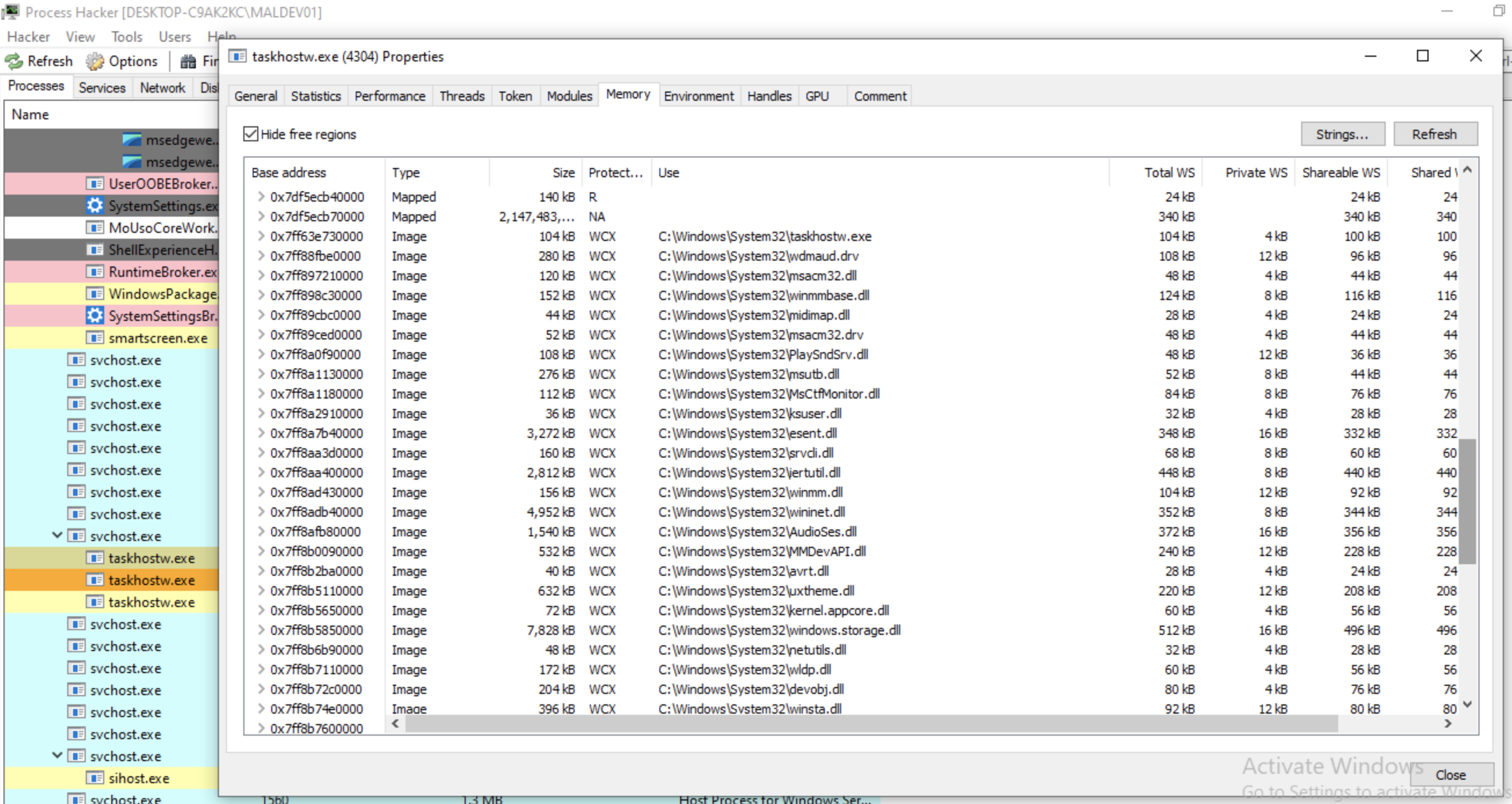Image resolution: width=1512 pixels, height=804 pixels.
Task: Click the smartscreen.exe process icon
Action: 94,338
